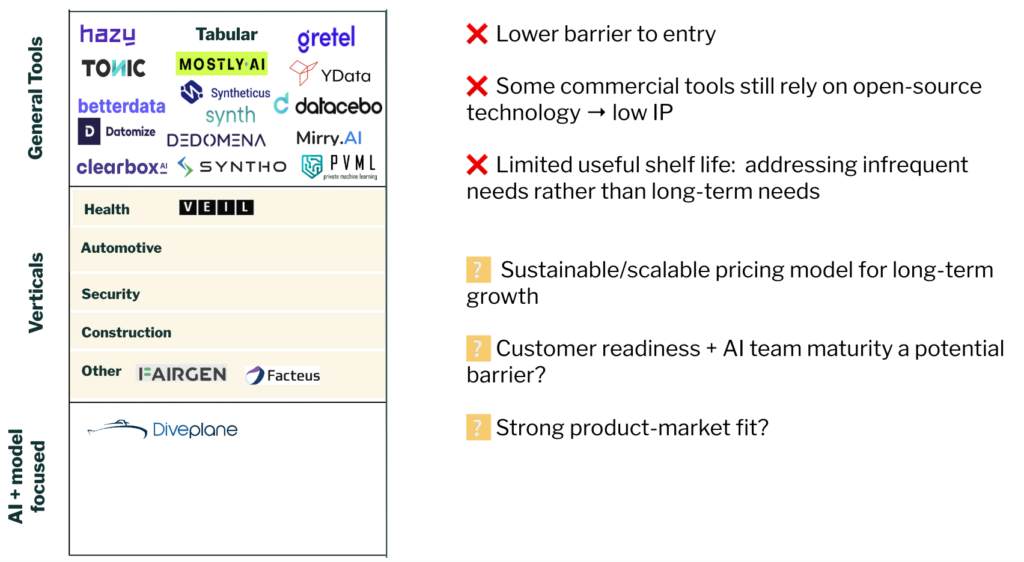
Task: Click the Gretel logo
Action: (326, 40)
